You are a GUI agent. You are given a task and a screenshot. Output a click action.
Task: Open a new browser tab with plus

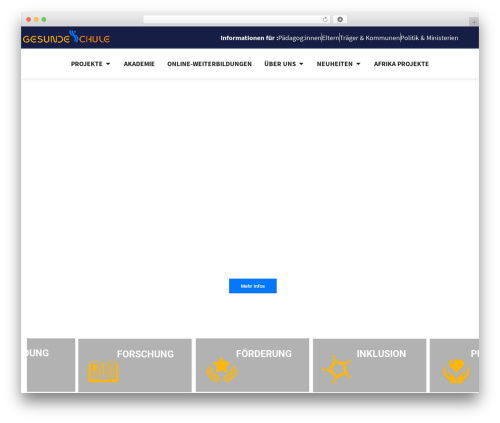(x=474, y=22)
